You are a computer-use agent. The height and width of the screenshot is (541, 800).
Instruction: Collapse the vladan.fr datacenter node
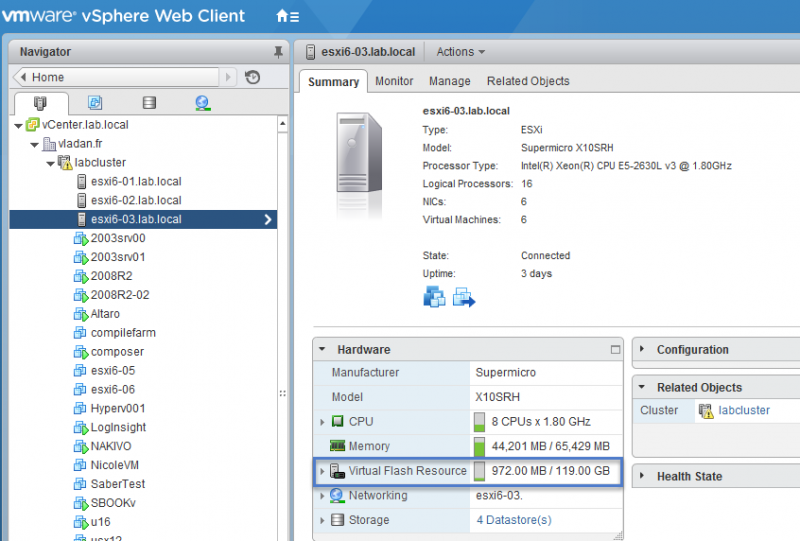point(34,145)
